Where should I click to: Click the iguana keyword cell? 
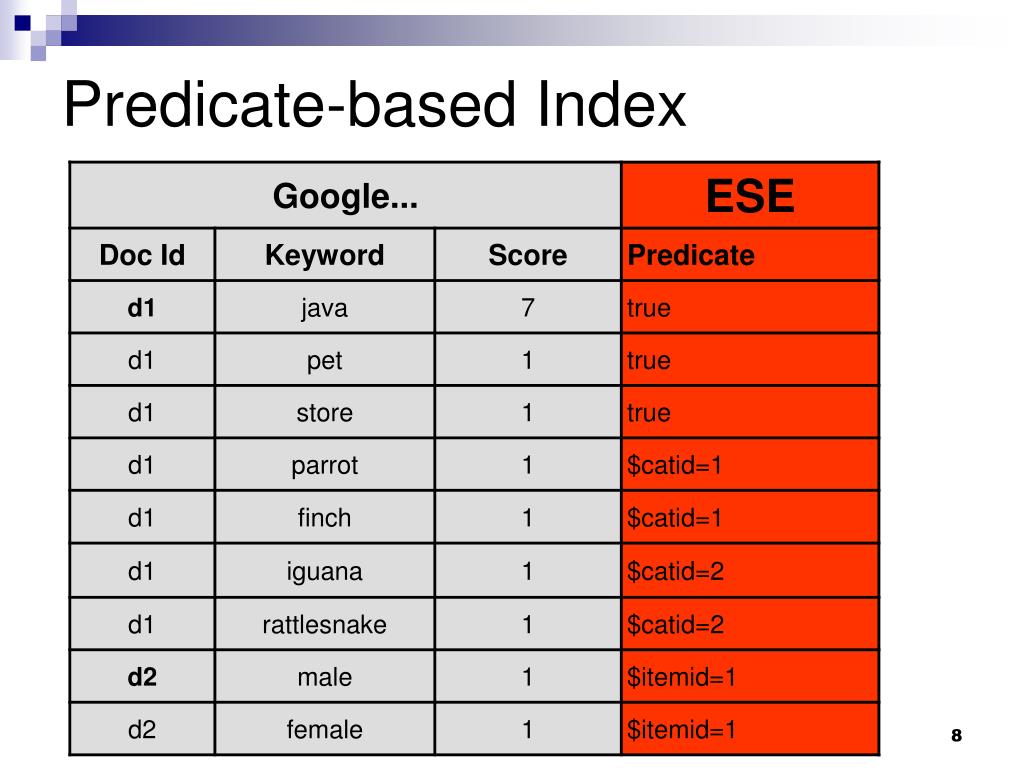click(325, 571)
